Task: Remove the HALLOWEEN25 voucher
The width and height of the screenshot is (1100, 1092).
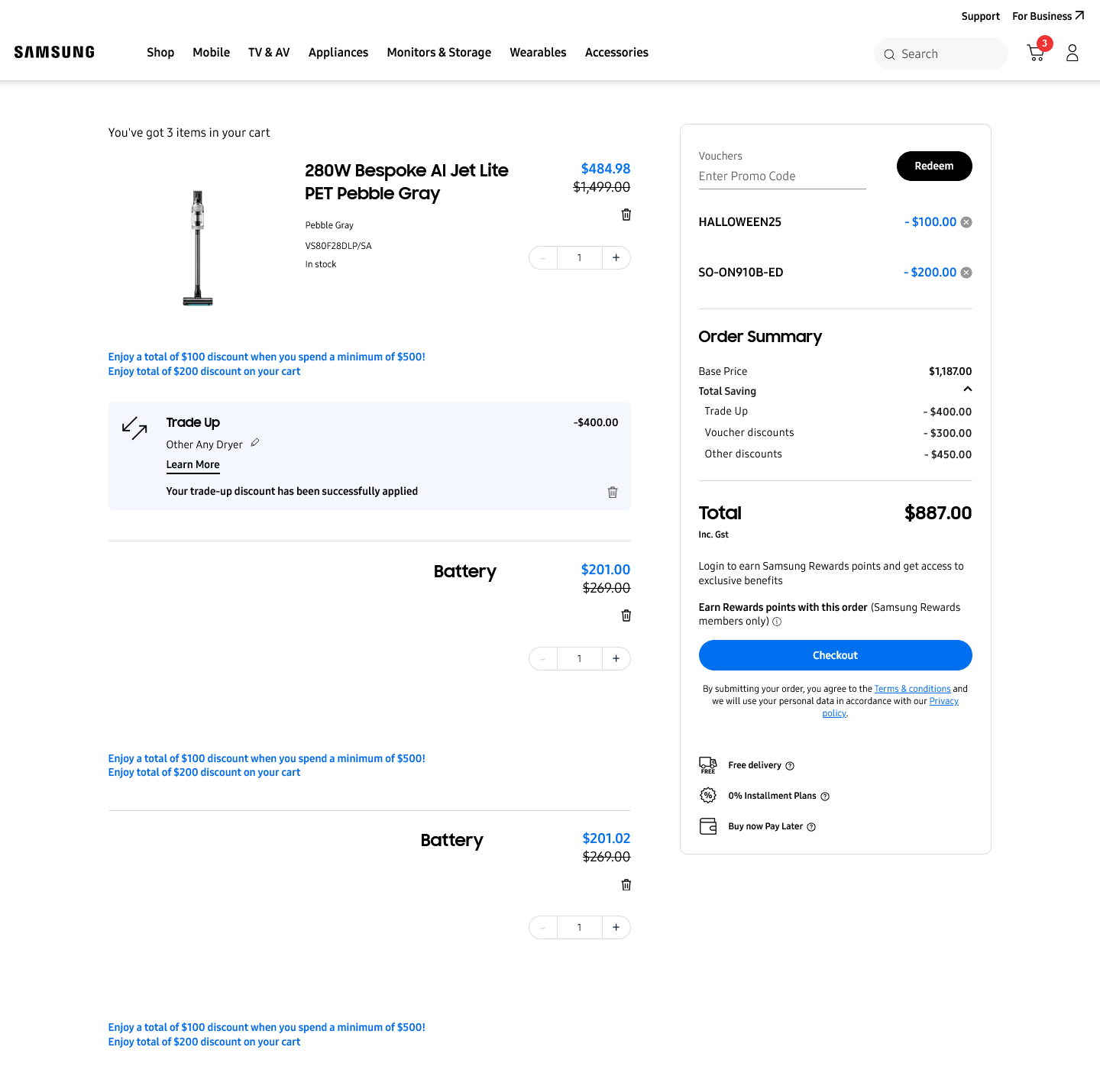Action: (x=966, y=222)
